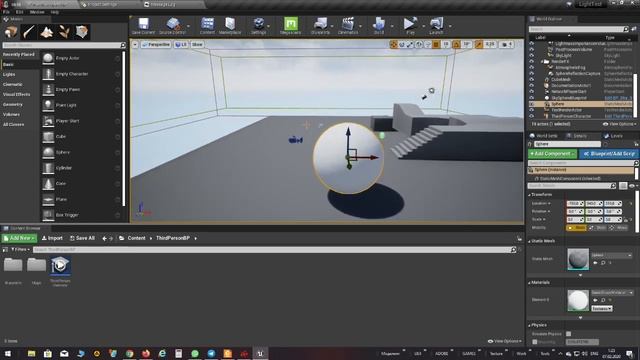Select the Landscape mode icon
This screenshot has width=640, height=360.
pos(47,32)
